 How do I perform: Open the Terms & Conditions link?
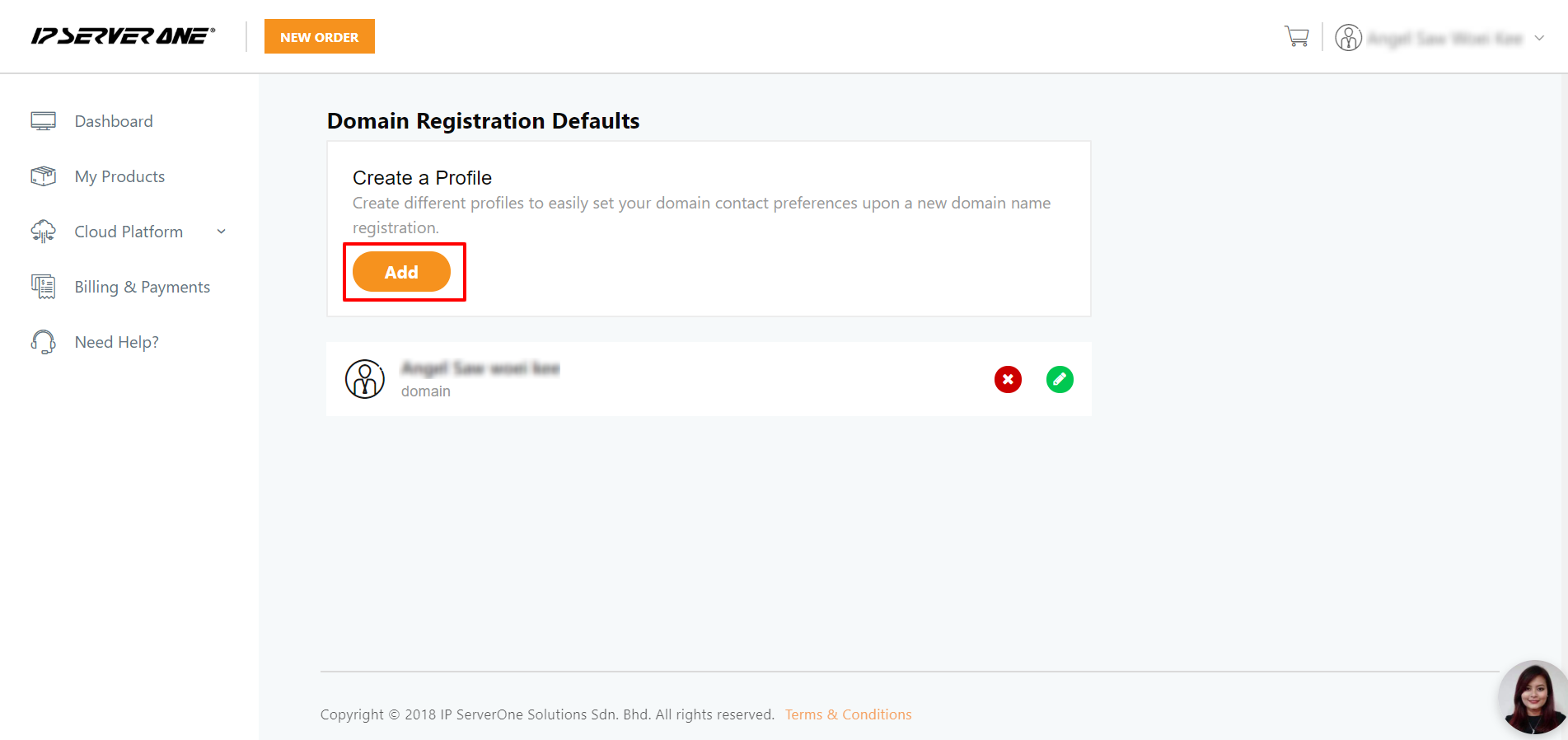coord(848,714)
